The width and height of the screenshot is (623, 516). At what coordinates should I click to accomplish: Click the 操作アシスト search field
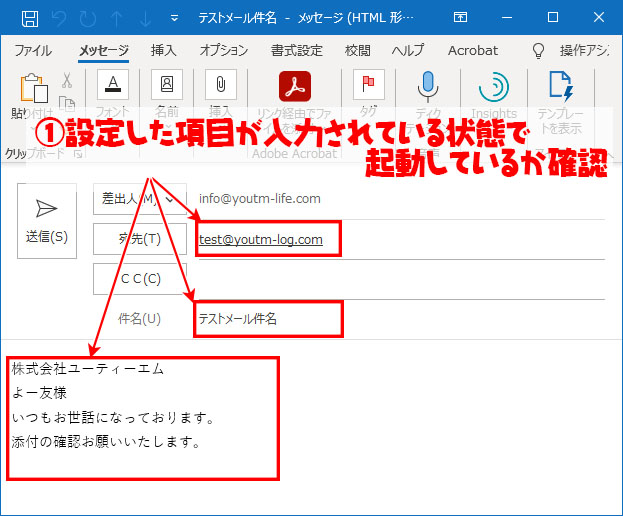coord(584,51)
